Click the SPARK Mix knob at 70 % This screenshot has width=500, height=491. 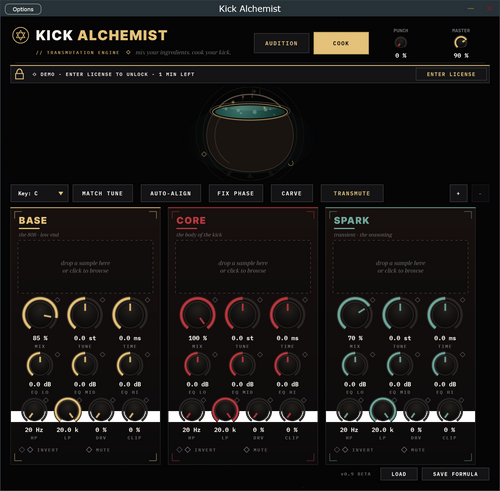355,314
